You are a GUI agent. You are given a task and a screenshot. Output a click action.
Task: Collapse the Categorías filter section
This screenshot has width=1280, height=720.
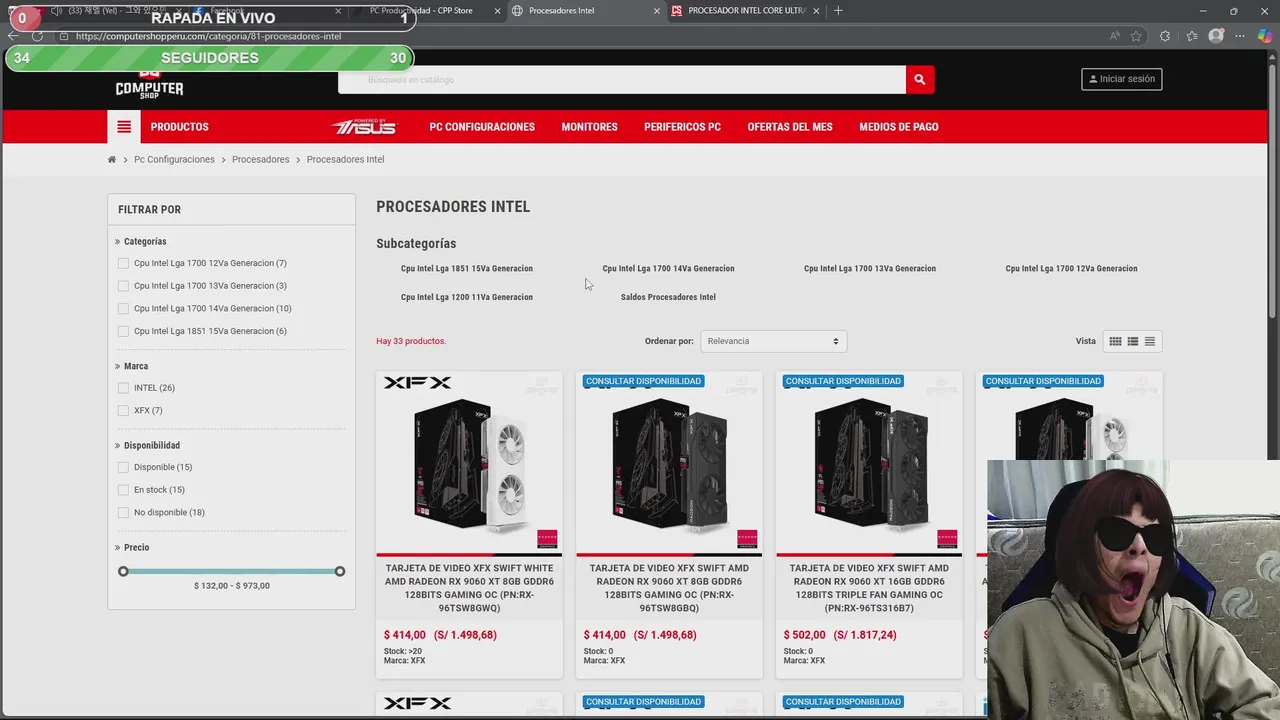pos(140,241)
